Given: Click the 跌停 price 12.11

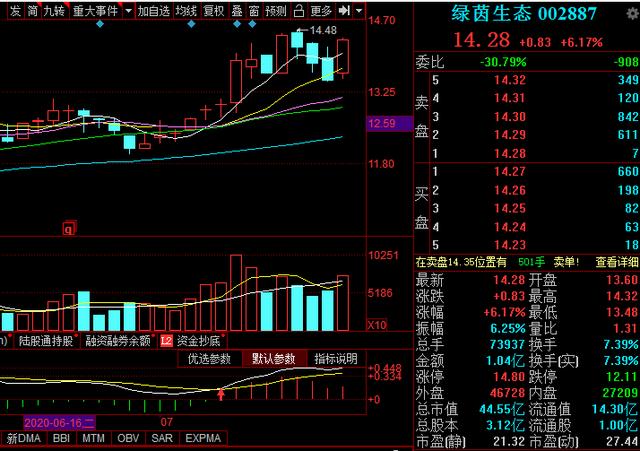Looking at the screenshot, I should click(622, 377).
